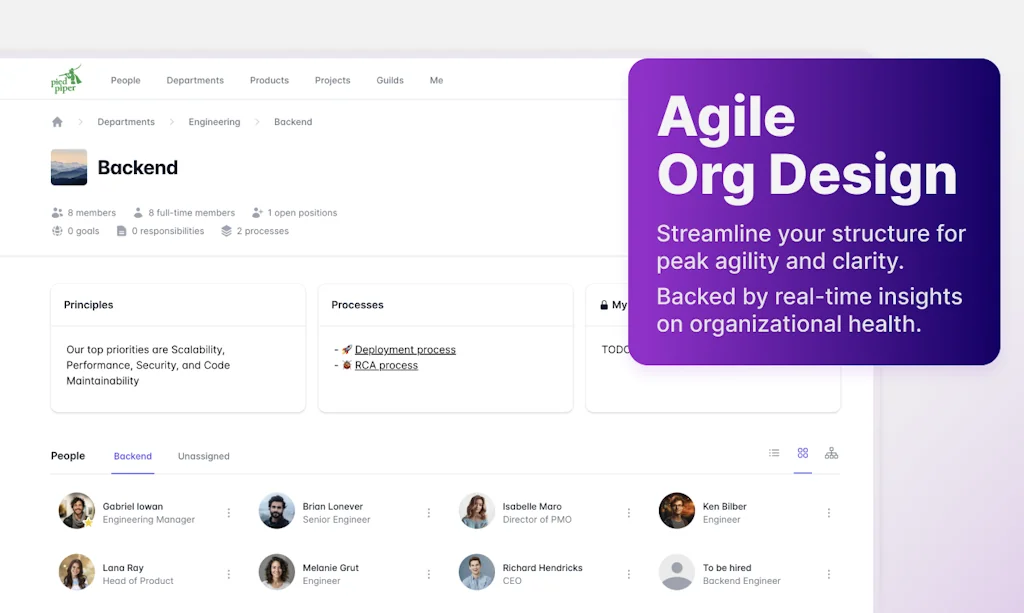This screenshot has width=1024, height=613.
Task: Open the Deployment process link
Action: 405,350
